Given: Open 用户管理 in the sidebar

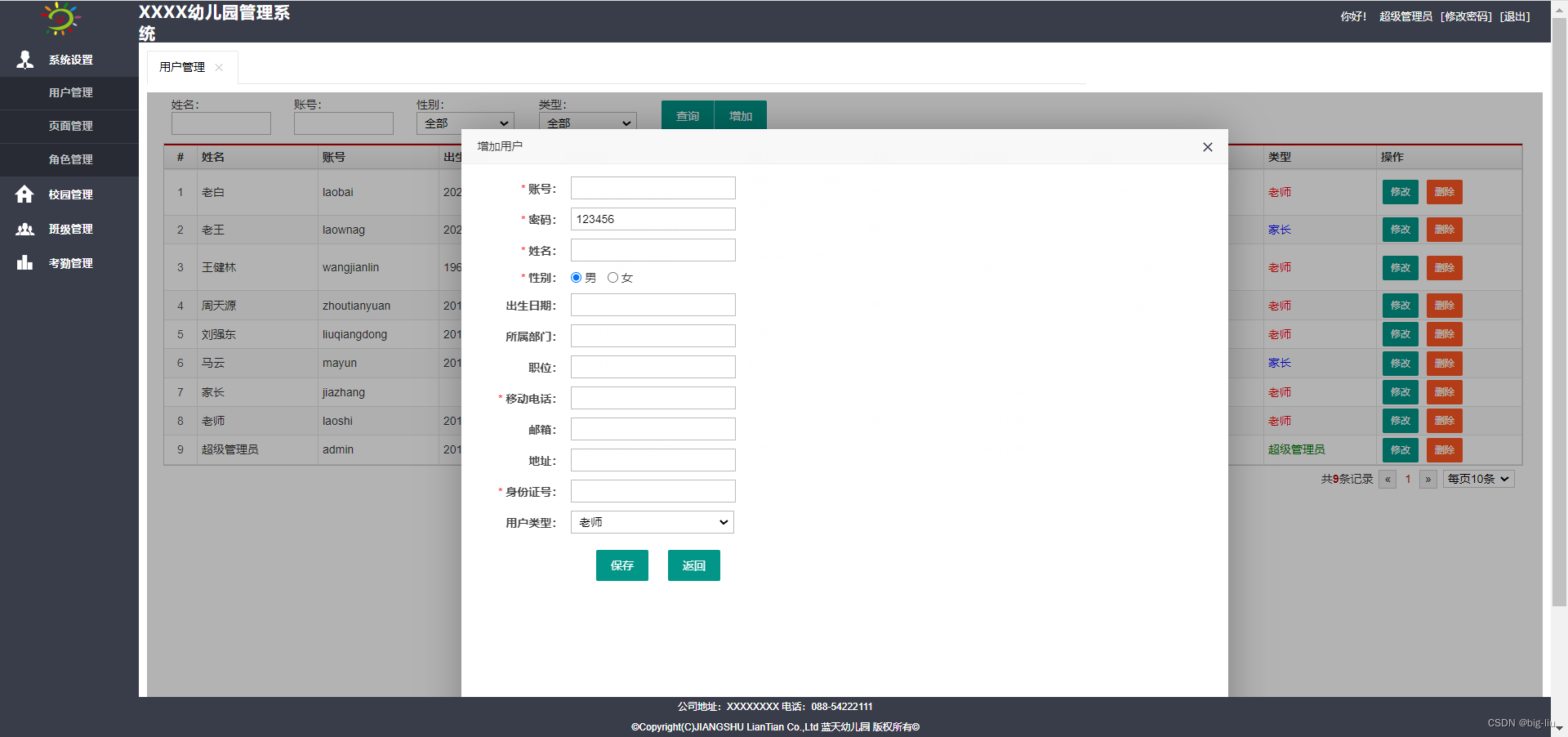Looking at the screenshot, I should 69,93.
